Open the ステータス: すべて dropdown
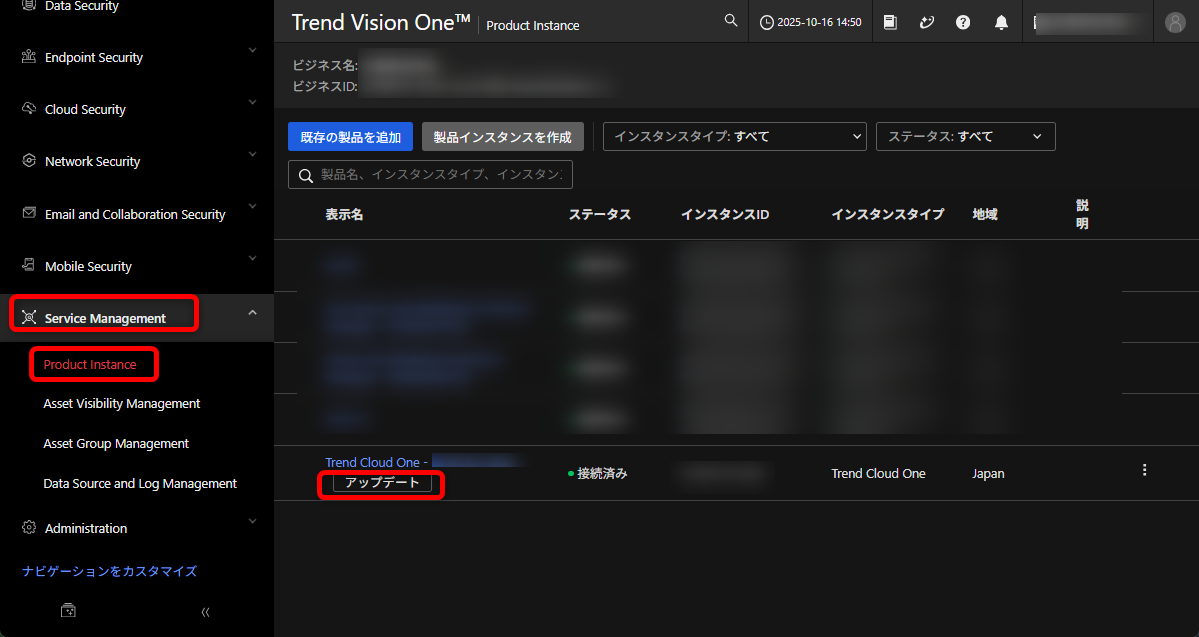 pyautogui.click(x=966, y=136)
